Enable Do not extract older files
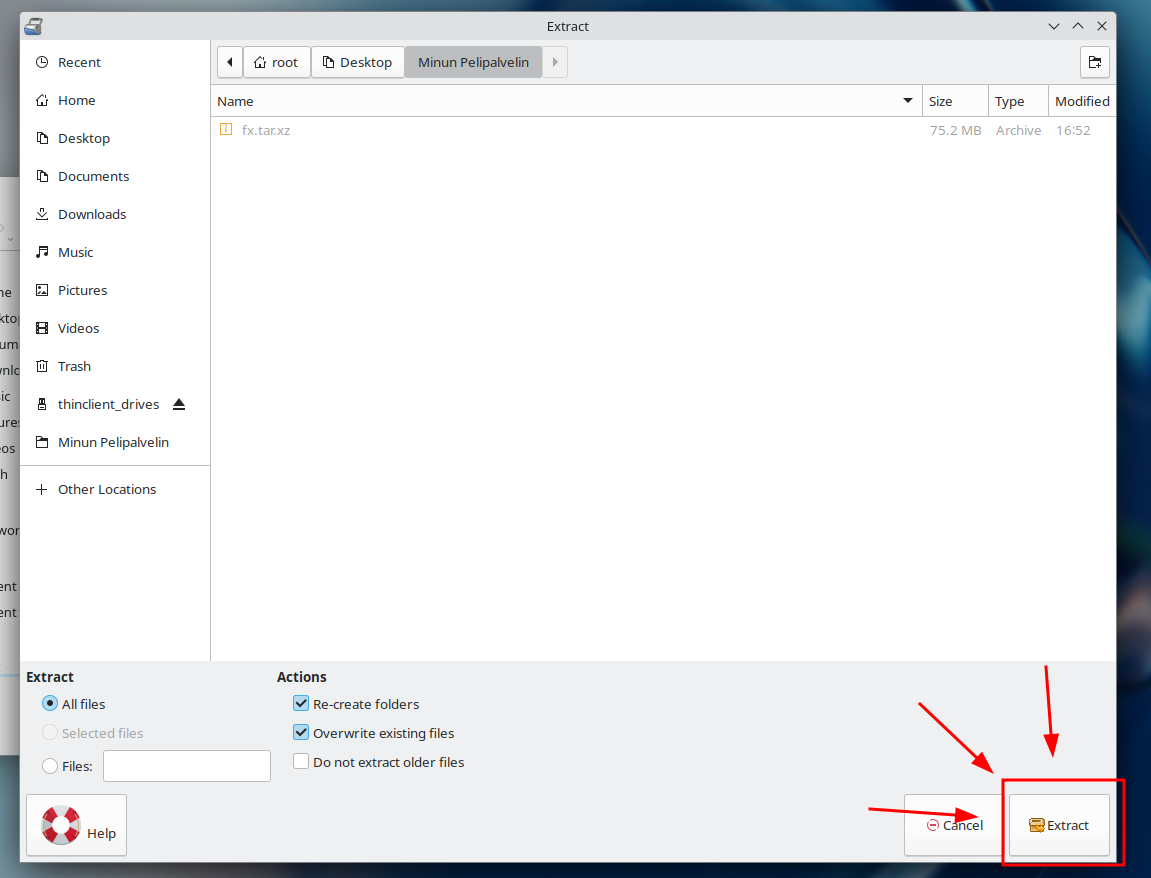This screenshot has height=878, width=1151. tap(301, 762)
